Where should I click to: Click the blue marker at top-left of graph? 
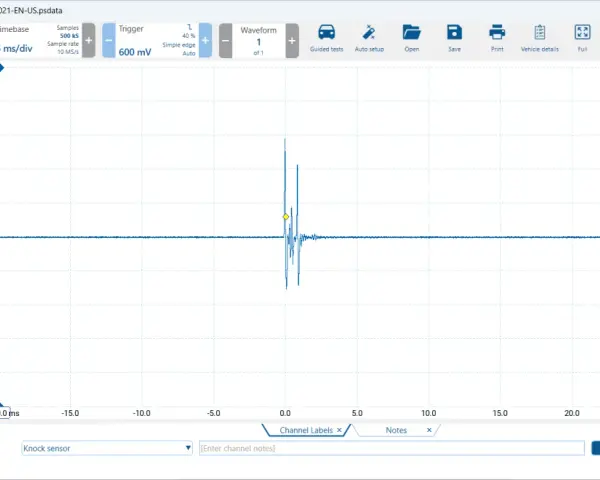(x=2, y=68)
